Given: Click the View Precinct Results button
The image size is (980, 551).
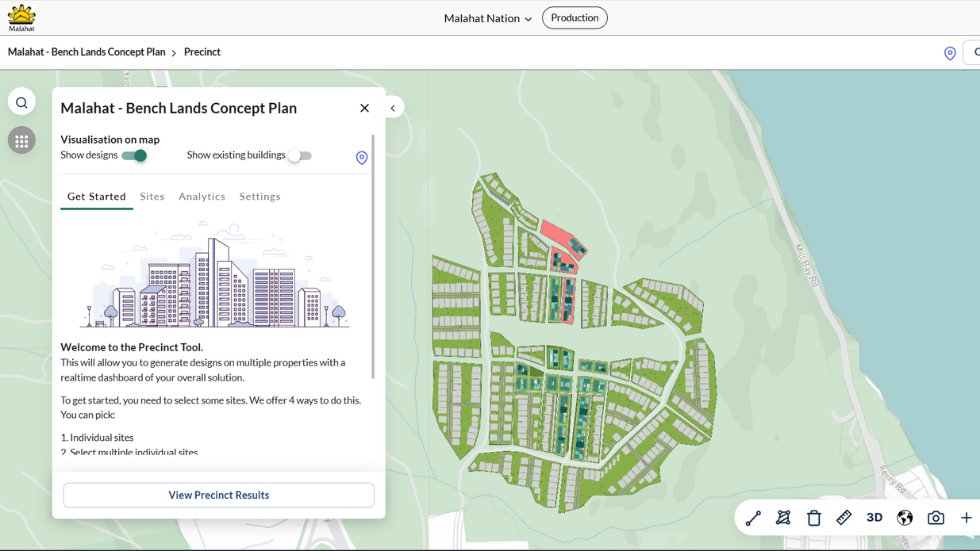Looking at the screenshot, I should click(x=219, y=495).
